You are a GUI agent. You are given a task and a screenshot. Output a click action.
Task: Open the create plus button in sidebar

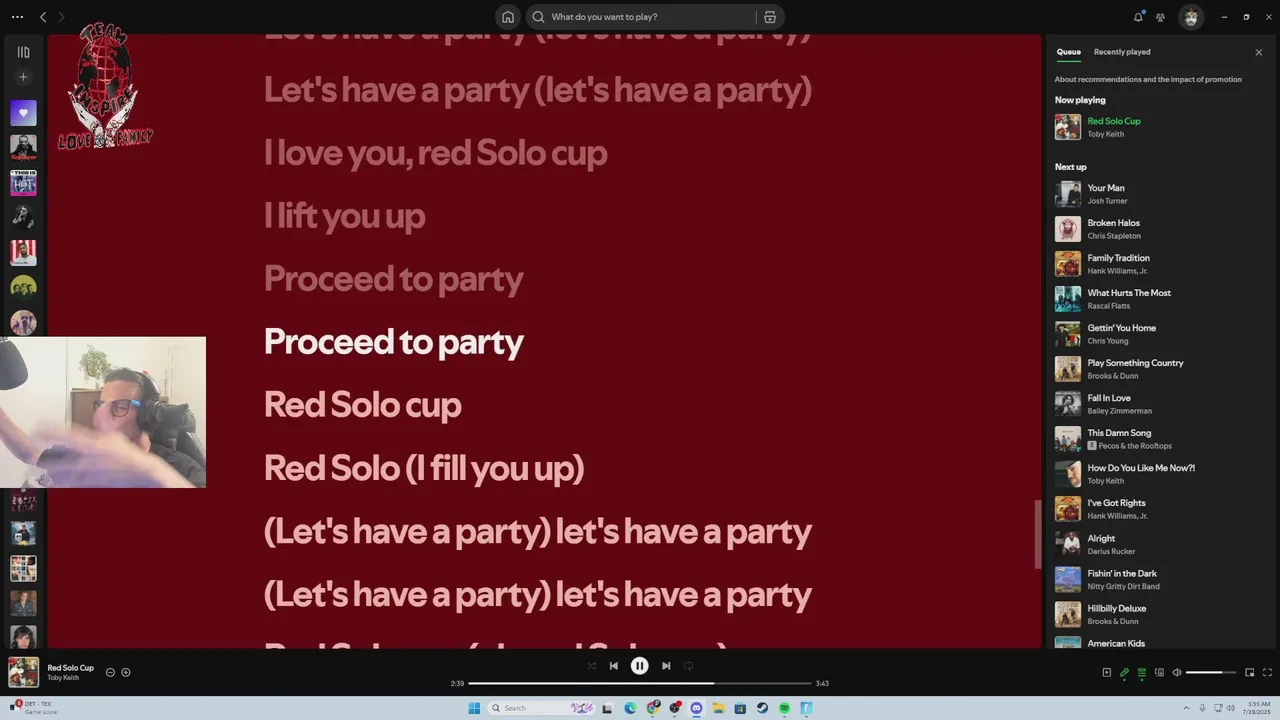[x=23, y=77]
